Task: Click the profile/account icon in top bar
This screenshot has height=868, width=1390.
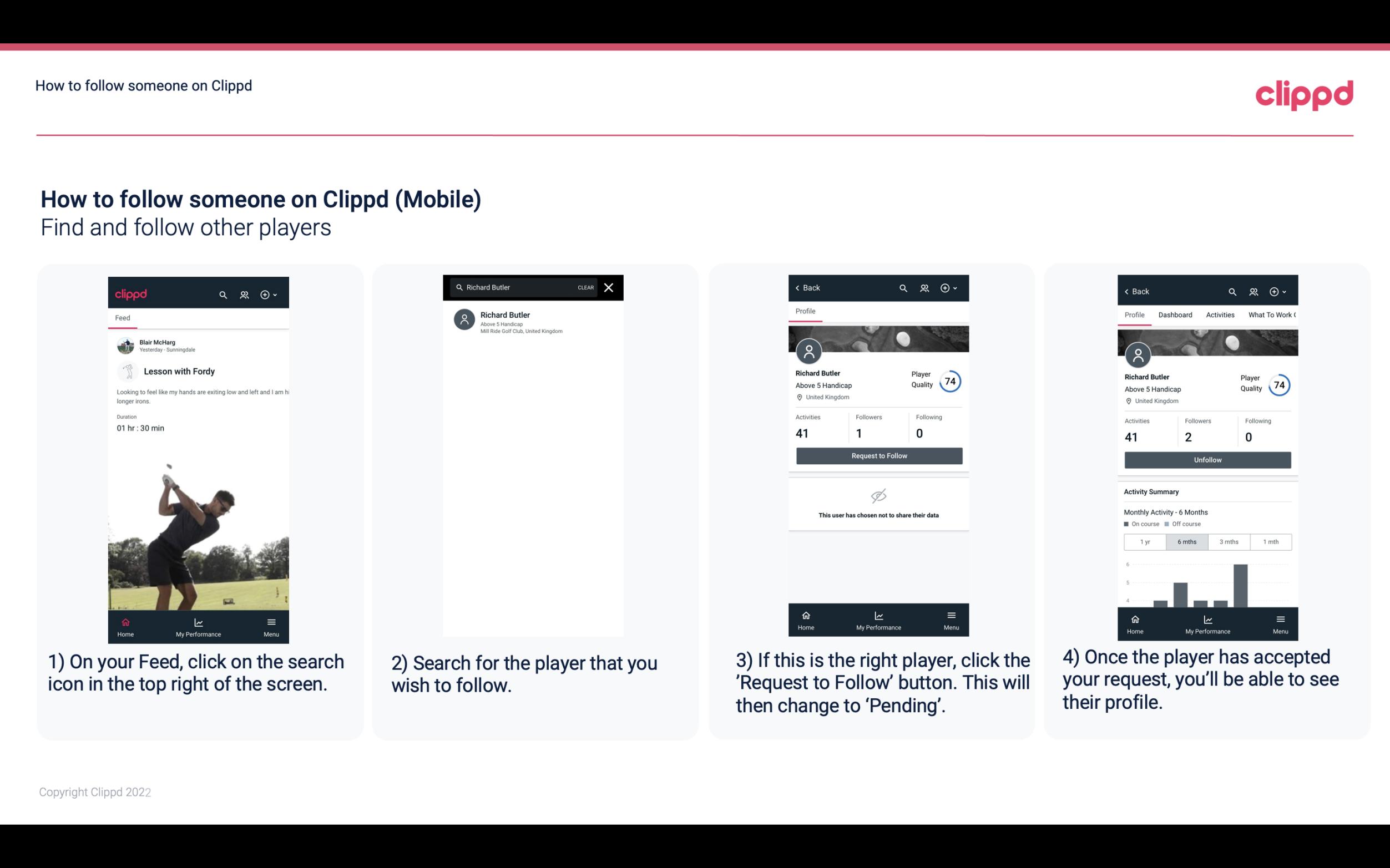Action: (x=243, y=294)
